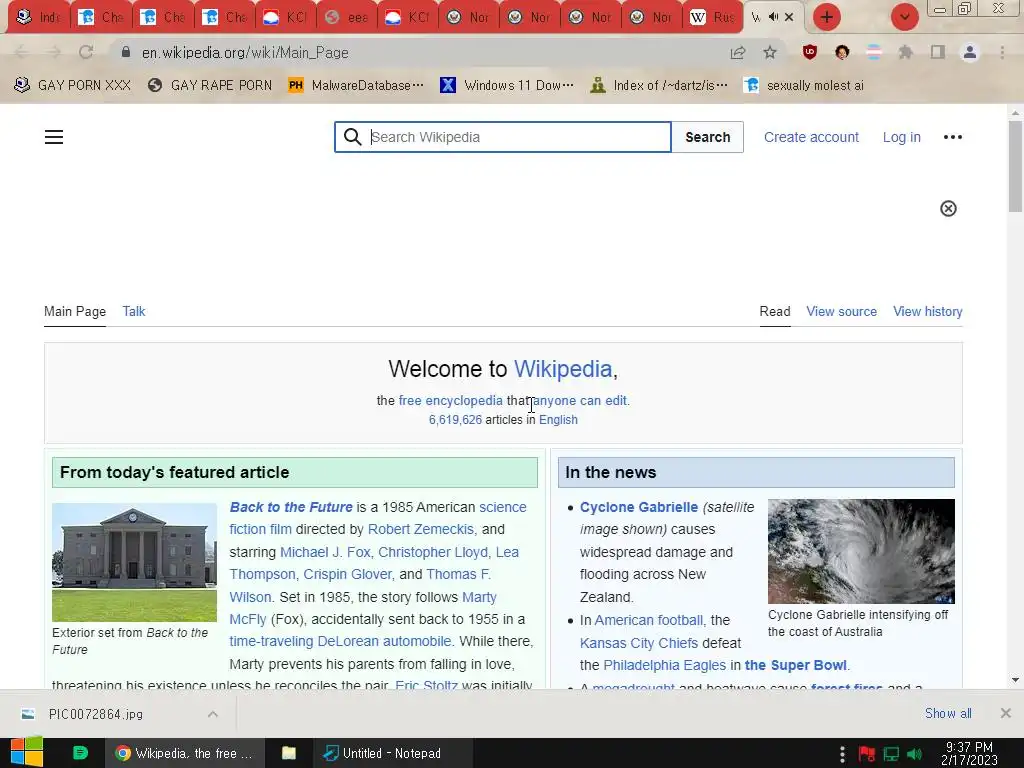This screenshot has height=768, width=1024.
Task: Share this page using the share icon
Action: (738, 52)
